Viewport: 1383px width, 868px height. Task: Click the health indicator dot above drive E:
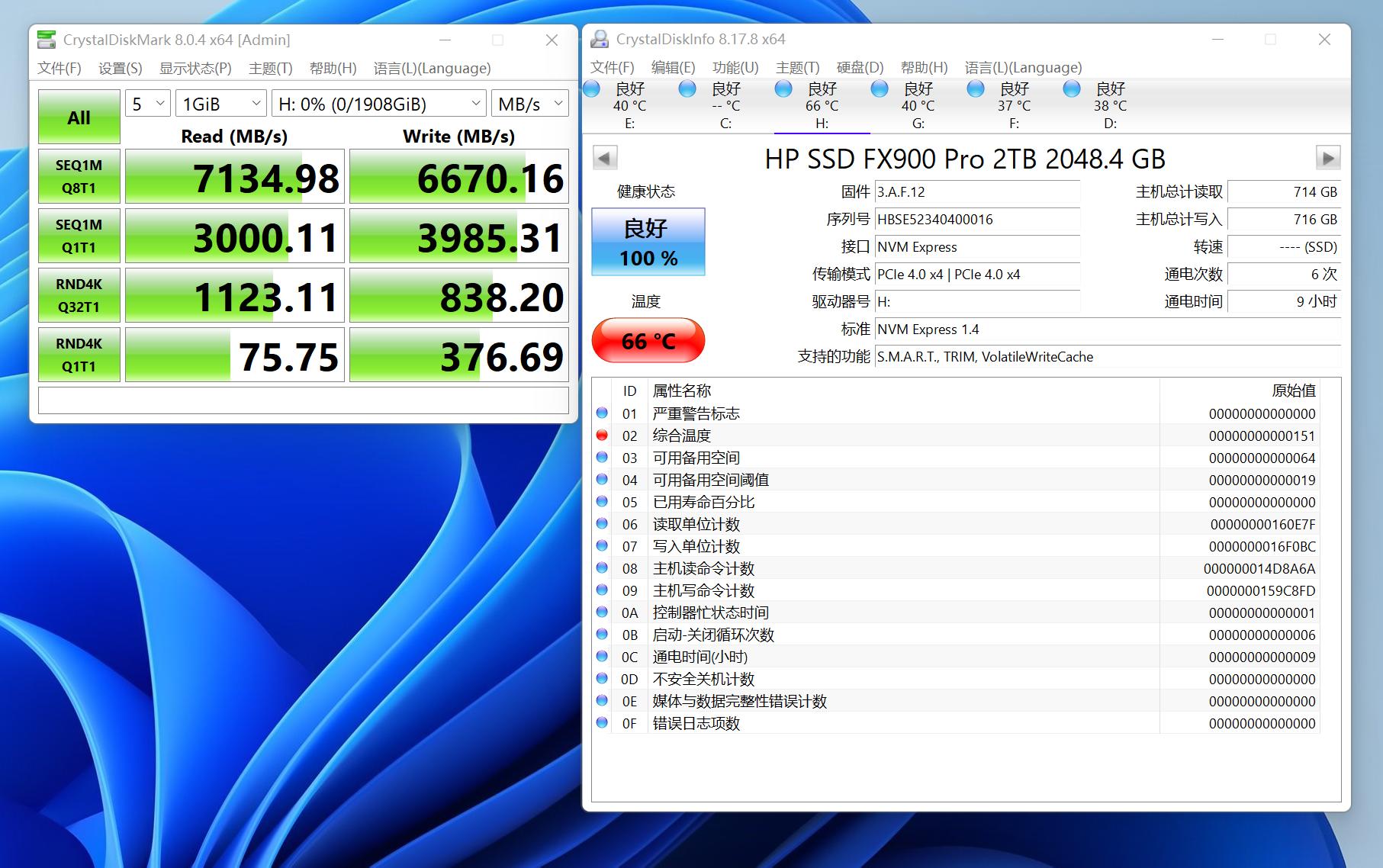coord(592,89)
